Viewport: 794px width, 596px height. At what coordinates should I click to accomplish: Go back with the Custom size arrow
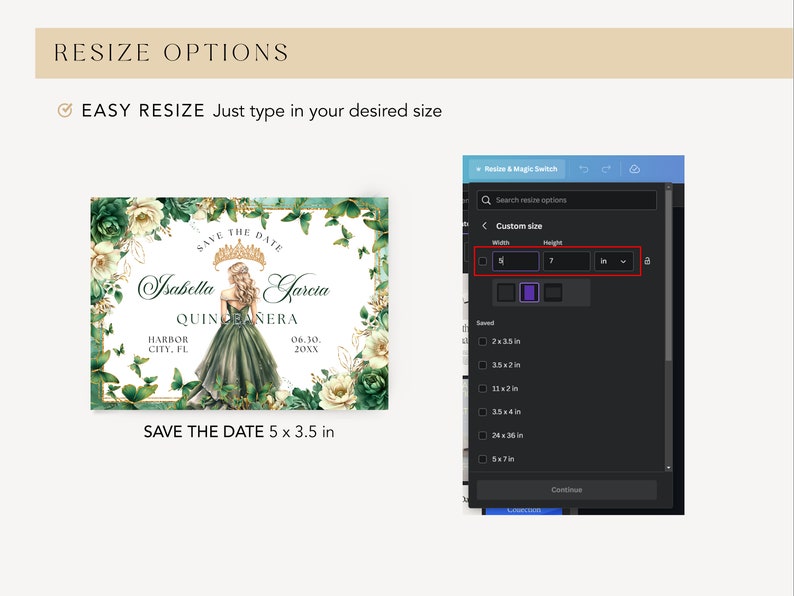click(x=485, y=226)
